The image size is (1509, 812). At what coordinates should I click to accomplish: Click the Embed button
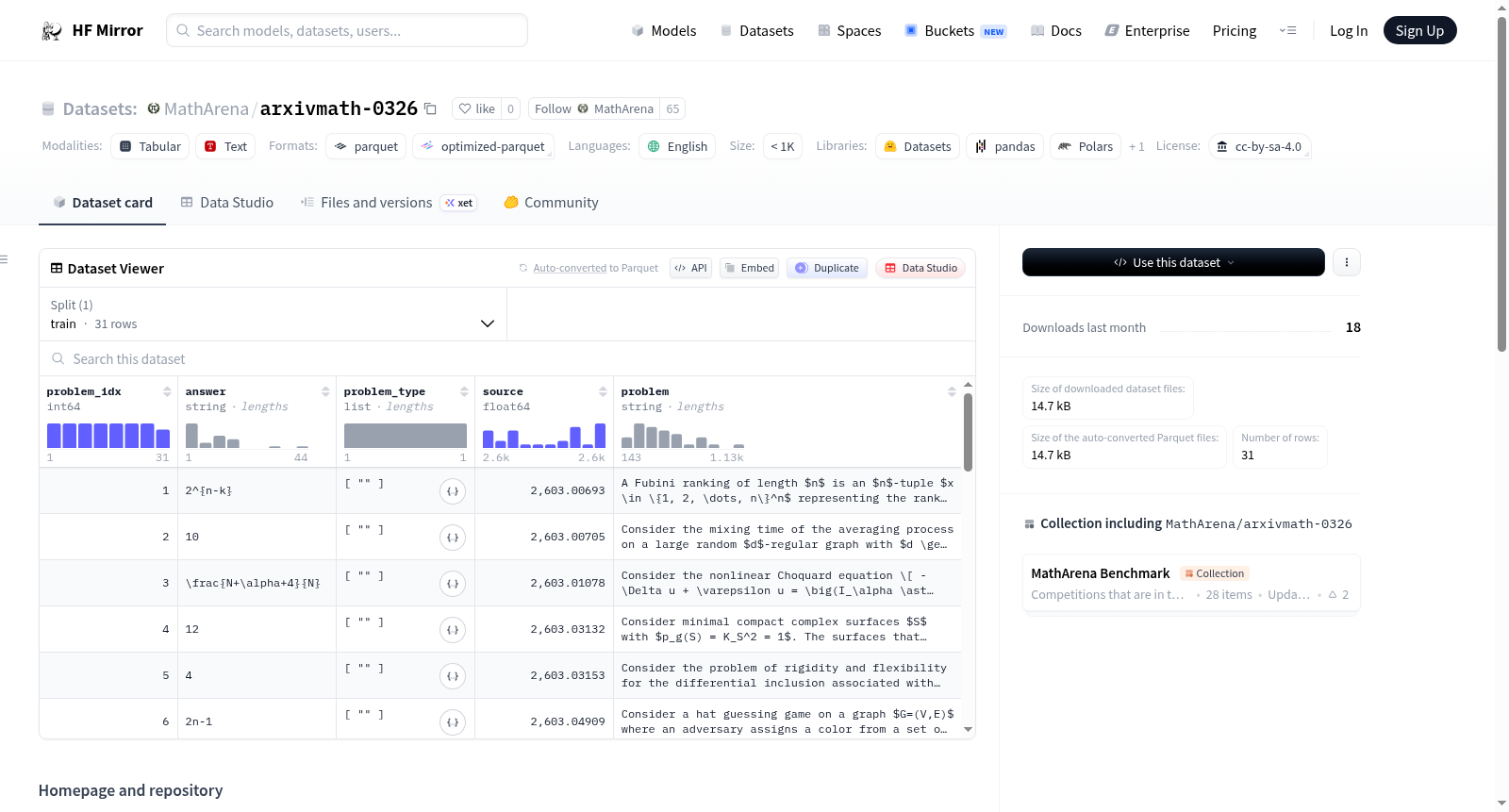[x=750, y=268]
